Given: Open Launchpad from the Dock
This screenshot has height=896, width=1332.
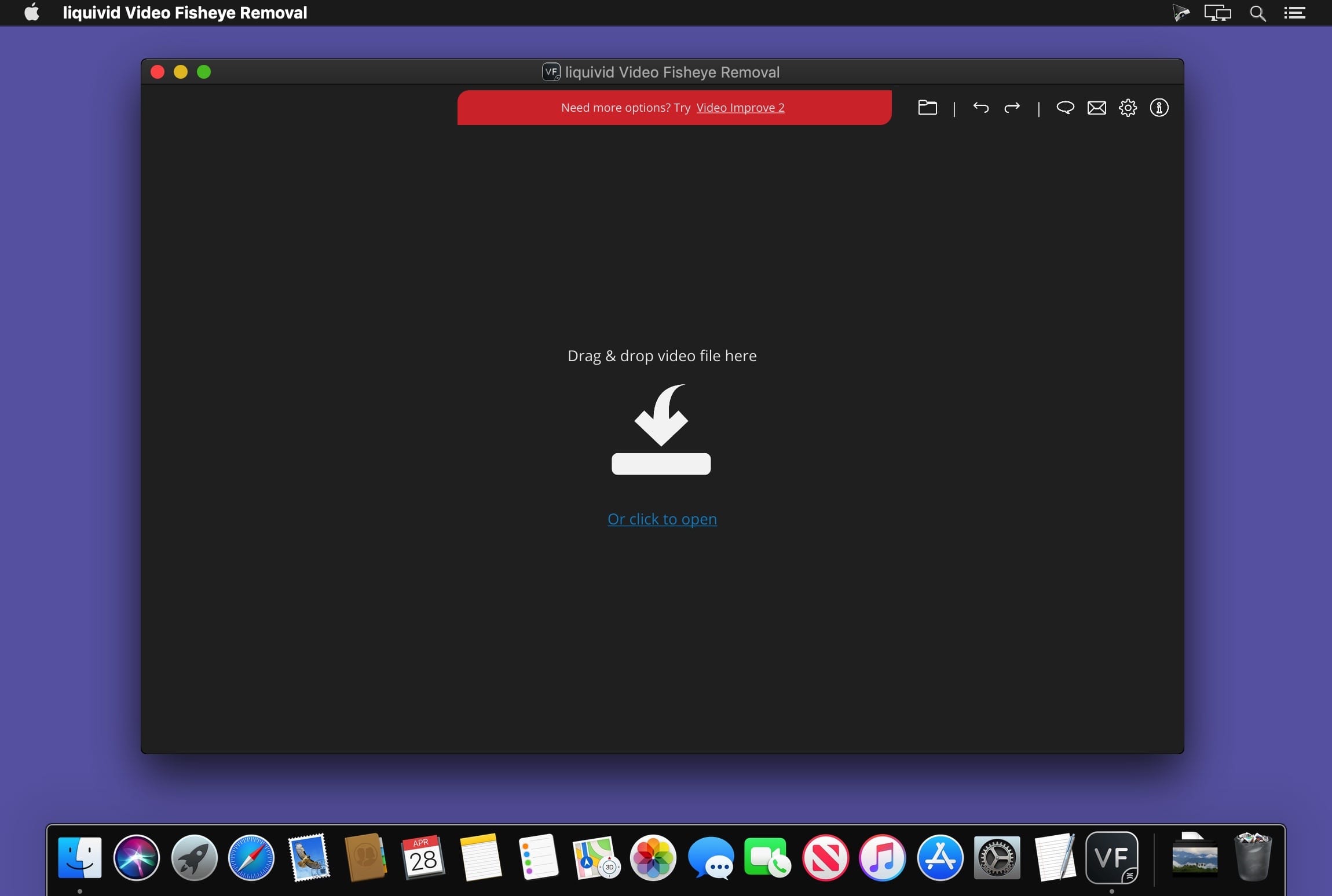Looking at the screenshot, I should (x=194, y=857).
